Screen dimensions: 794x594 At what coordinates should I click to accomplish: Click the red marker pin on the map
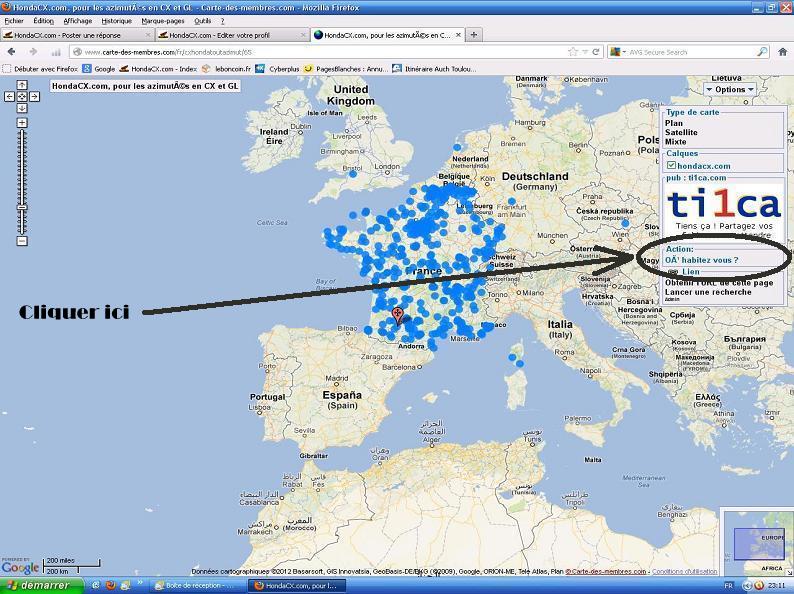click(398, 315)
